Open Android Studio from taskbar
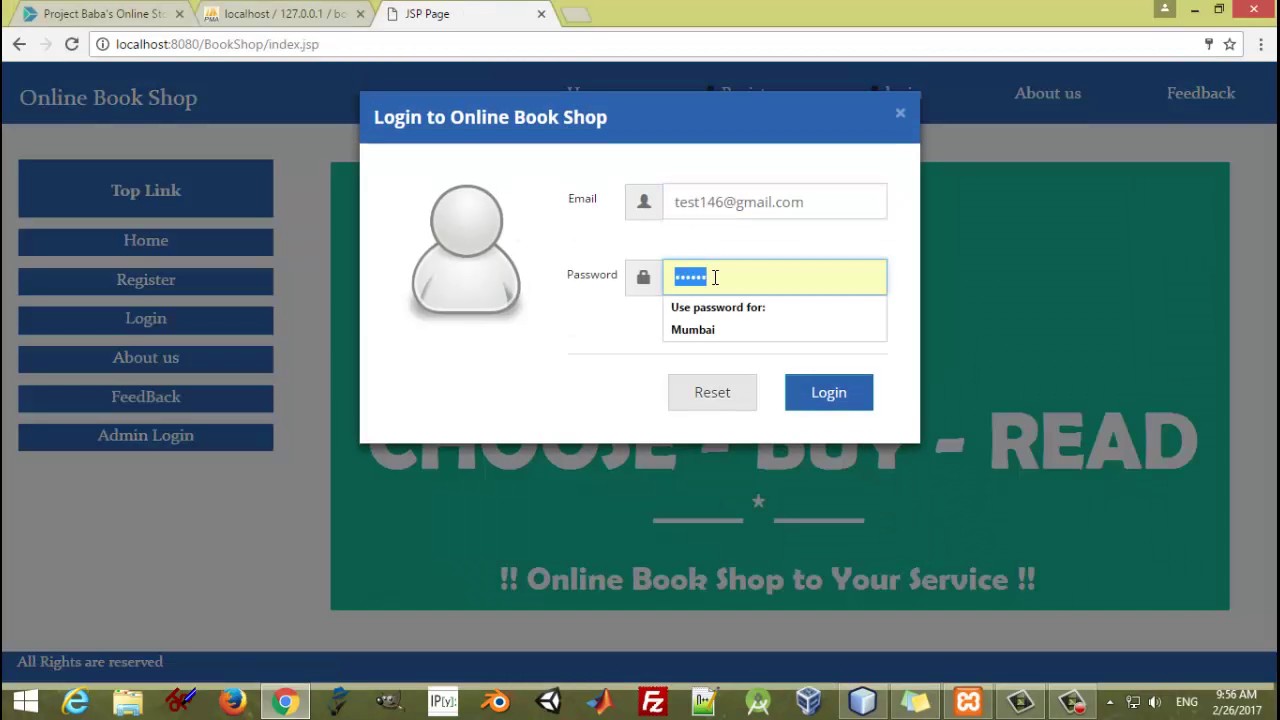 [x=758, y=702]
